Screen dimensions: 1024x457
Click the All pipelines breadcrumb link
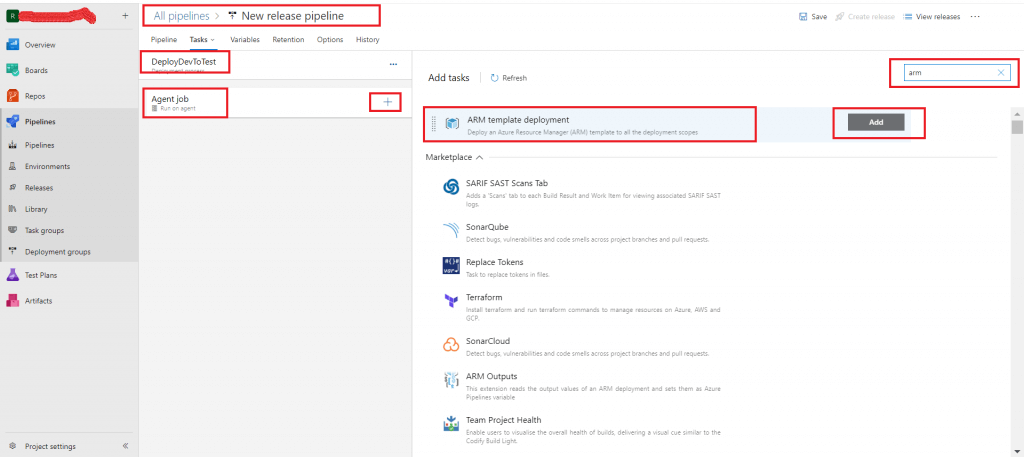pyautogui.click(x=181, y=16)
